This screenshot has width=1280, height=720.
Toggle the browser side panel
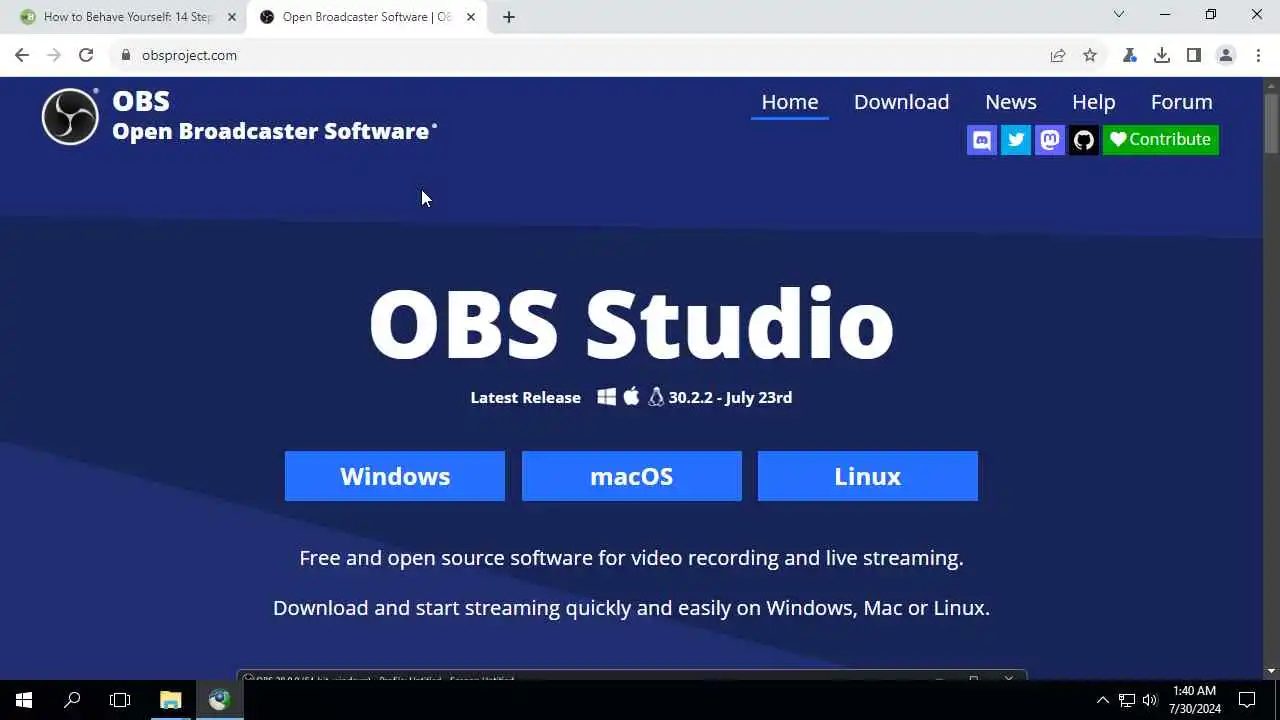point(1194,55)
